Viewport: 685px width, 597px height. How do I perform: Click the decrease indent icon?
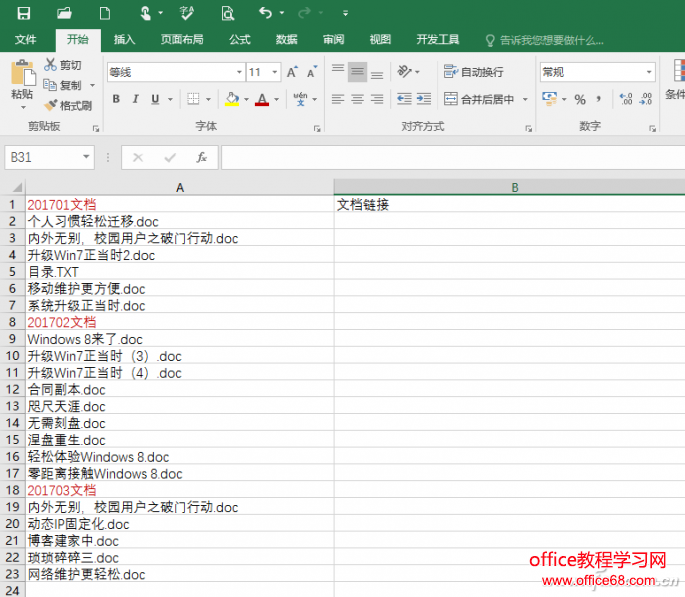[x=404, y=99]
